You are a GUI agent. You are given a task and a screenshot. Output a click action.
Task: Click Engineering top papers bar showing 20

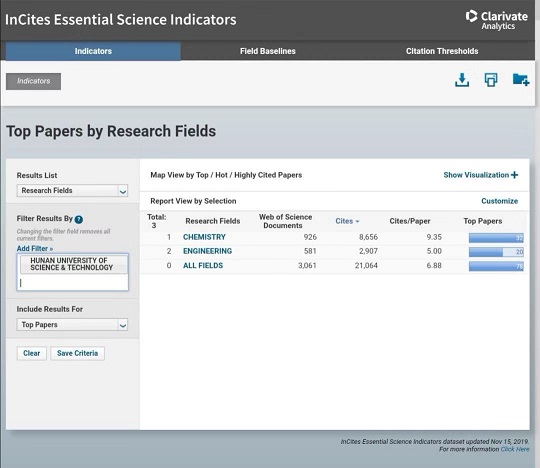point(496,252)
